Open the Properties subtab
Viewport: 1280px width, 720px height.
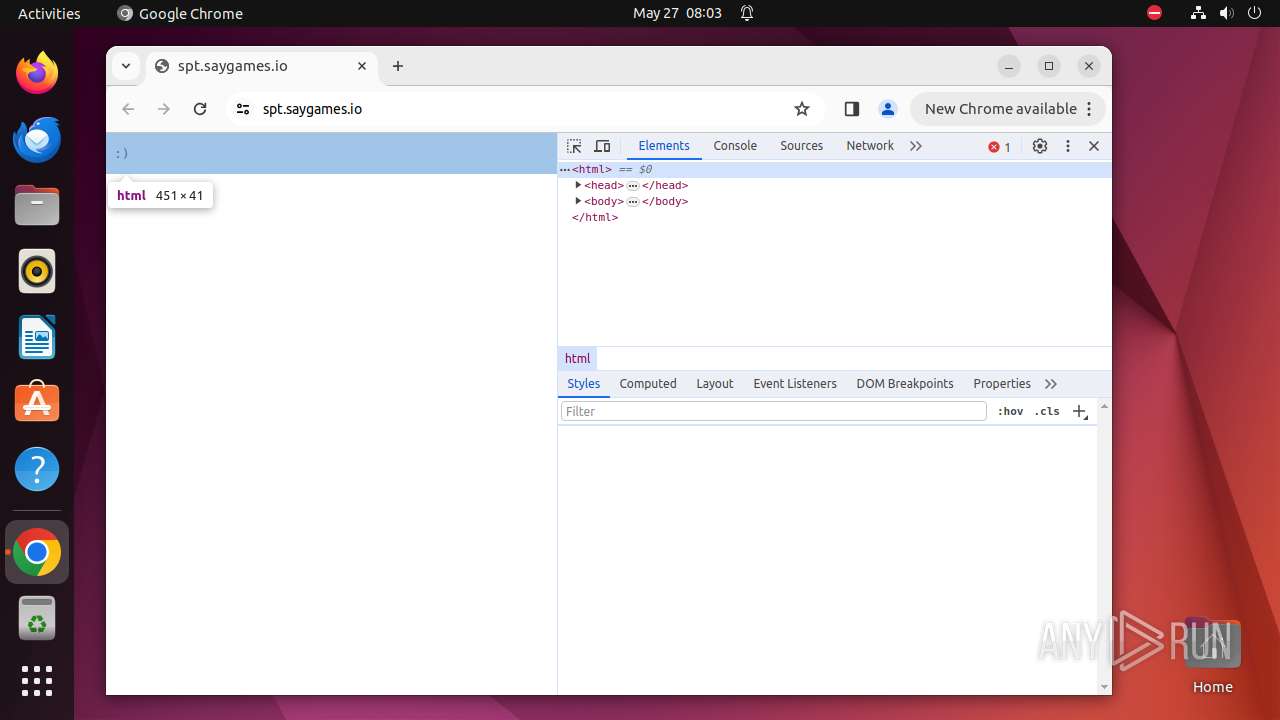(x=1002, y=384)
